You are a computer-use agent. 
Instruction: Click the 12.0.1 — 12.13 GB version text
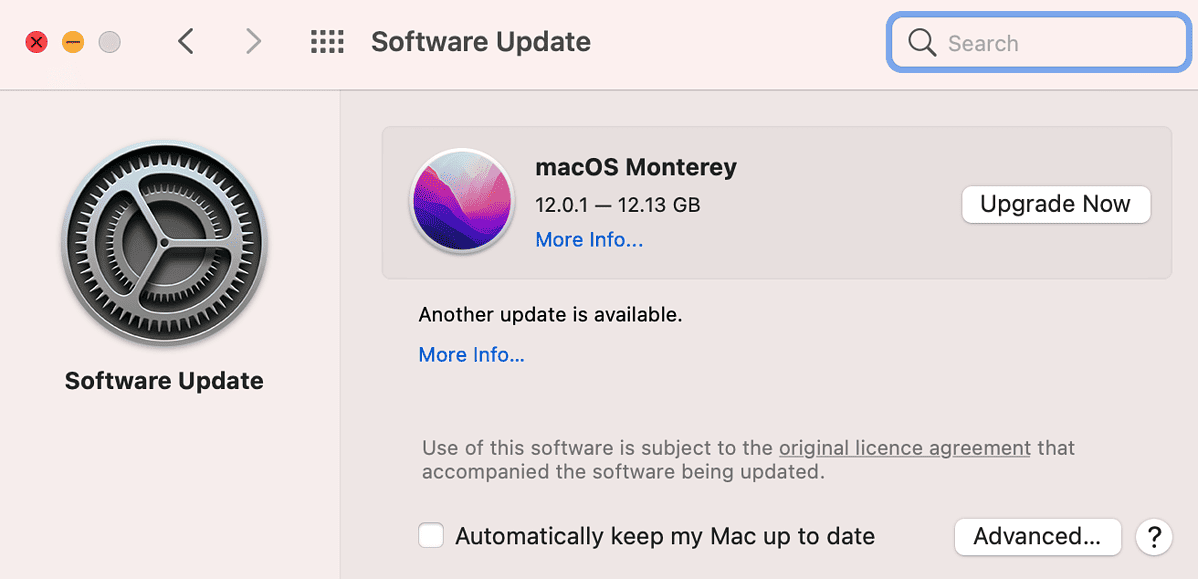click(x=617, y=205)
